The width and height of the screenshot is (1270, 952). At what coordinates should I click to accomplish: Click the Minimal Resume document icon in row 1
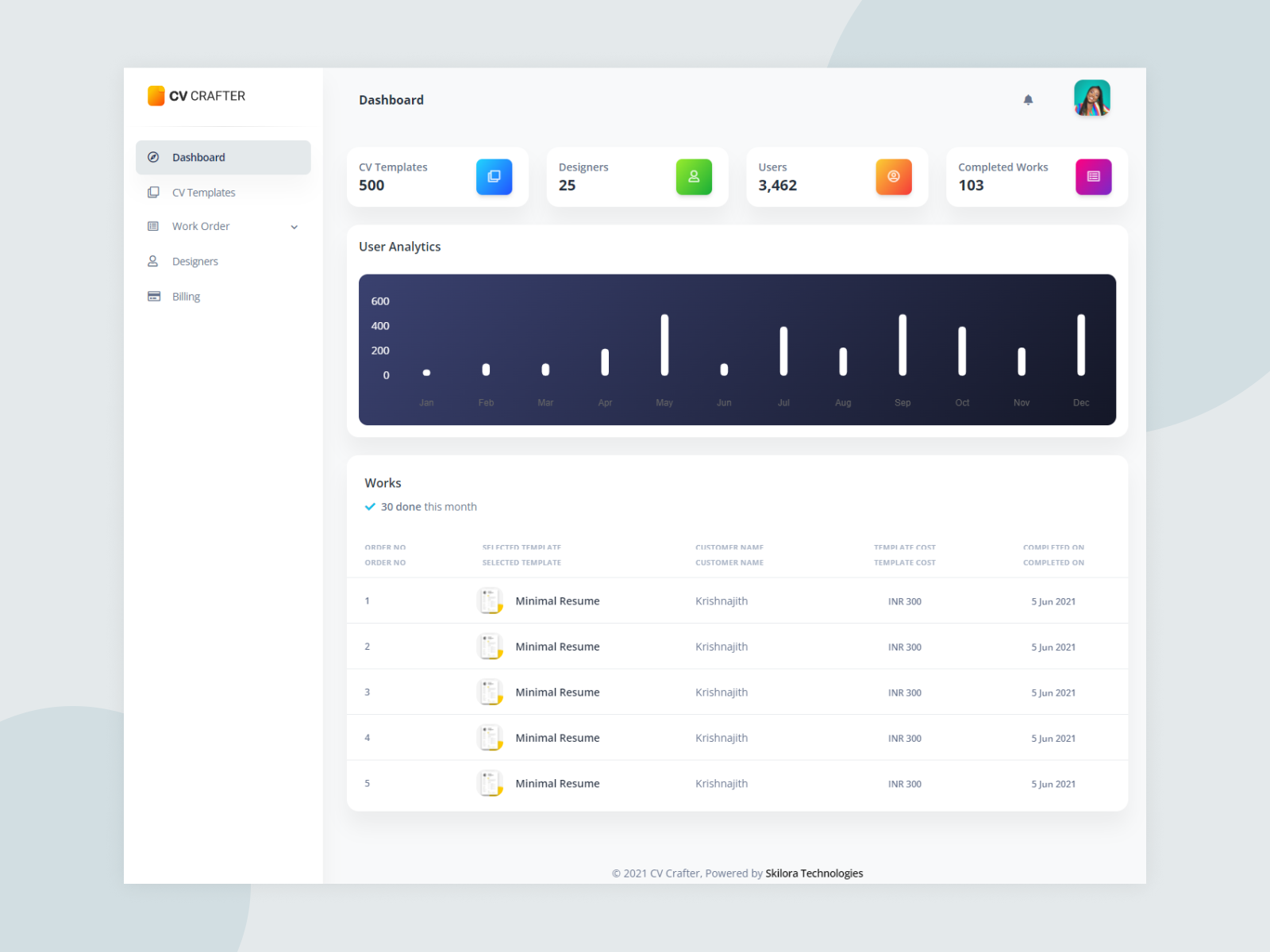point(490,601)
